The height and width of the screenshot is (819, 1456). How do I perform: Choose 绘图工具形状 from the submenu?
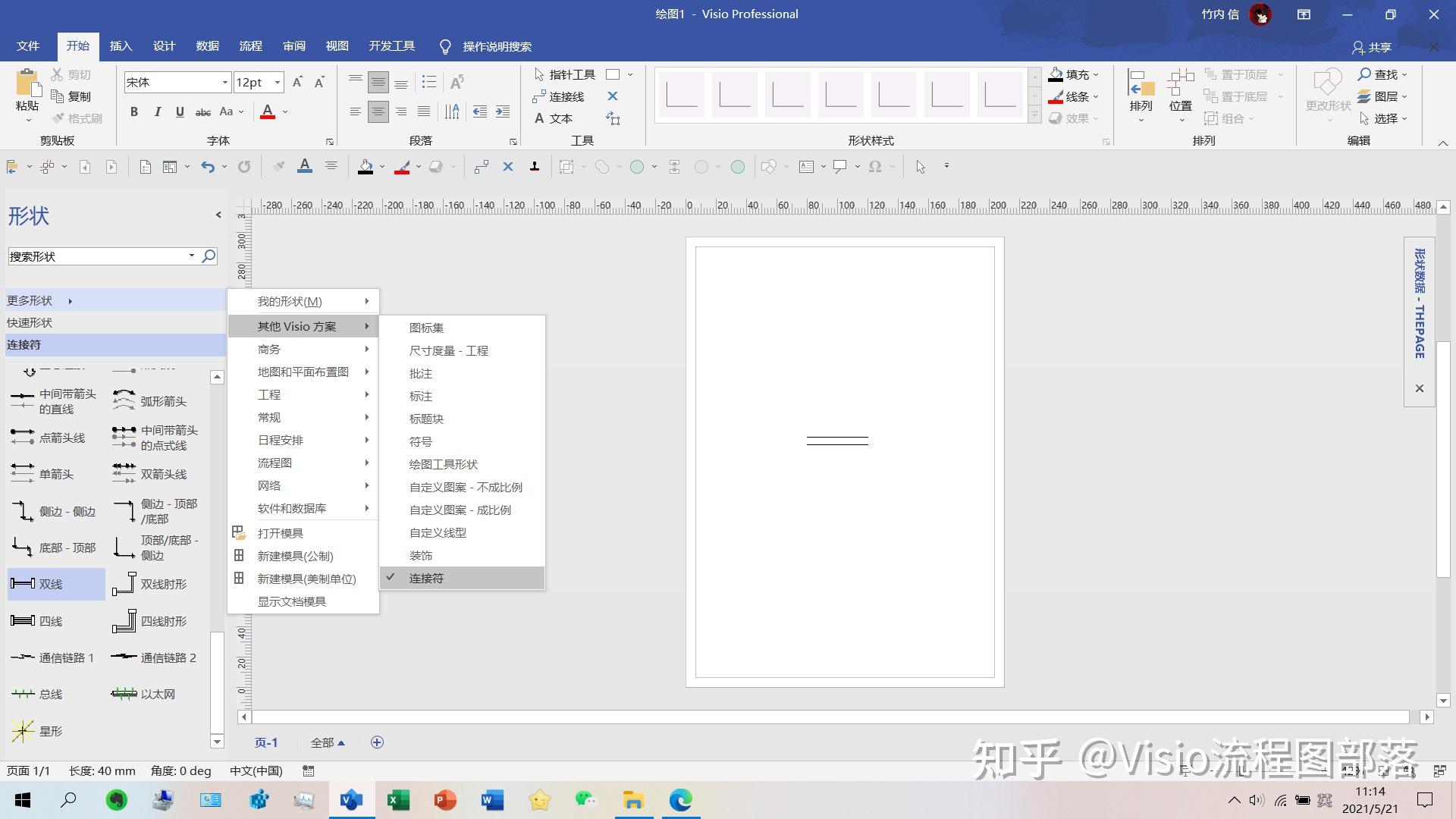[443, 464]
